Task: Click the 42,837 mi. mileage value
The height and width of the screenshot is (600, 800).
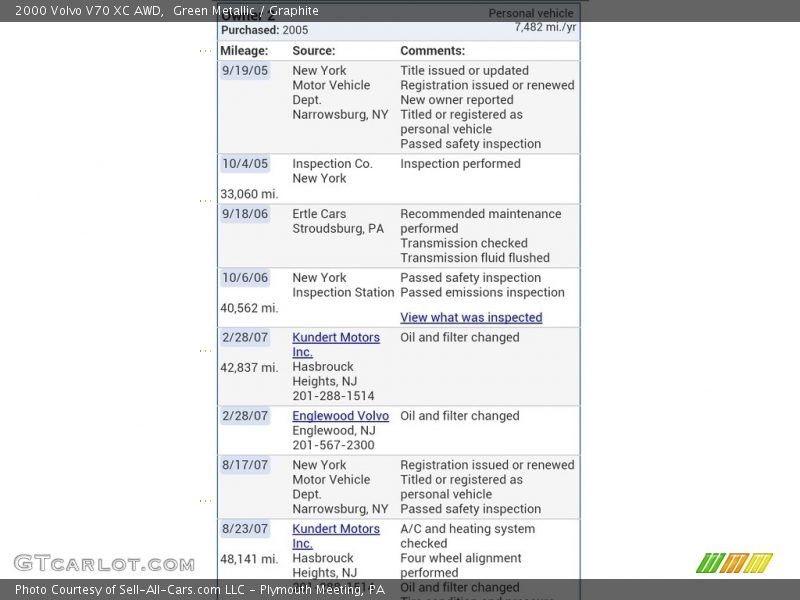Action: pyautogui.click(x=249, y=368)
